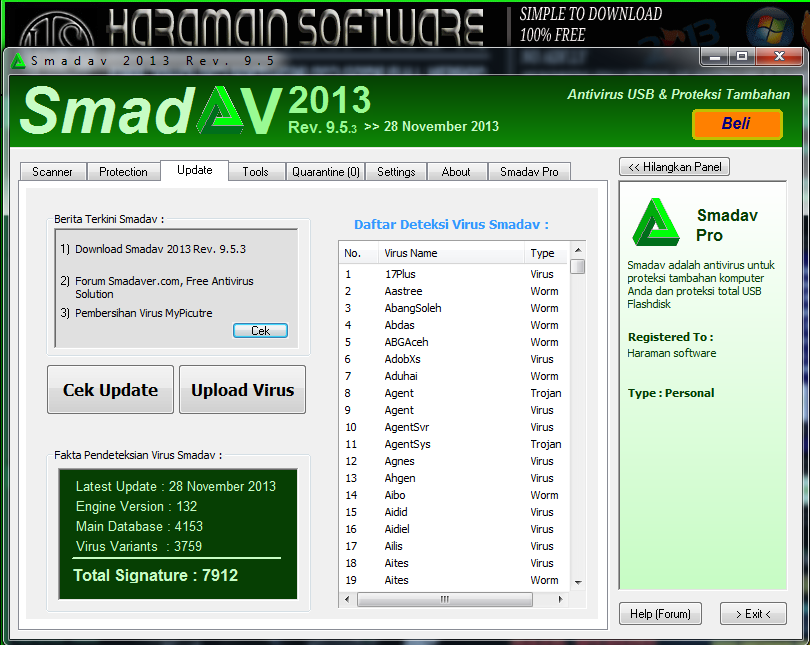
Task: Click the Total Signature : 7912 text
Action: click(x=155, y=575)
